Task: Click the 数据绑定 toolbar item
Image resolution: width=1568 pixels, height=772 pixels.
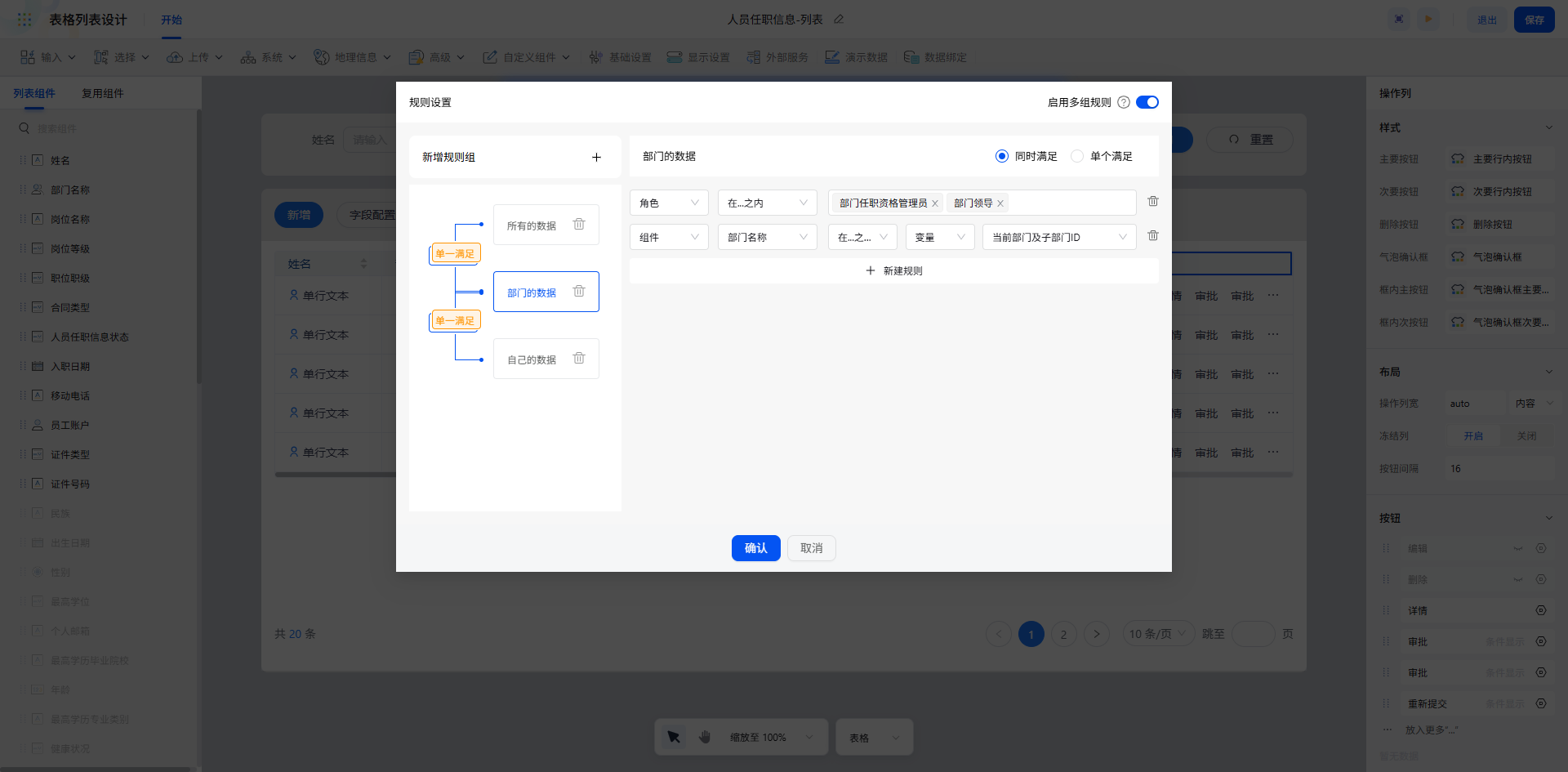Action: click(x=935, y=57)
